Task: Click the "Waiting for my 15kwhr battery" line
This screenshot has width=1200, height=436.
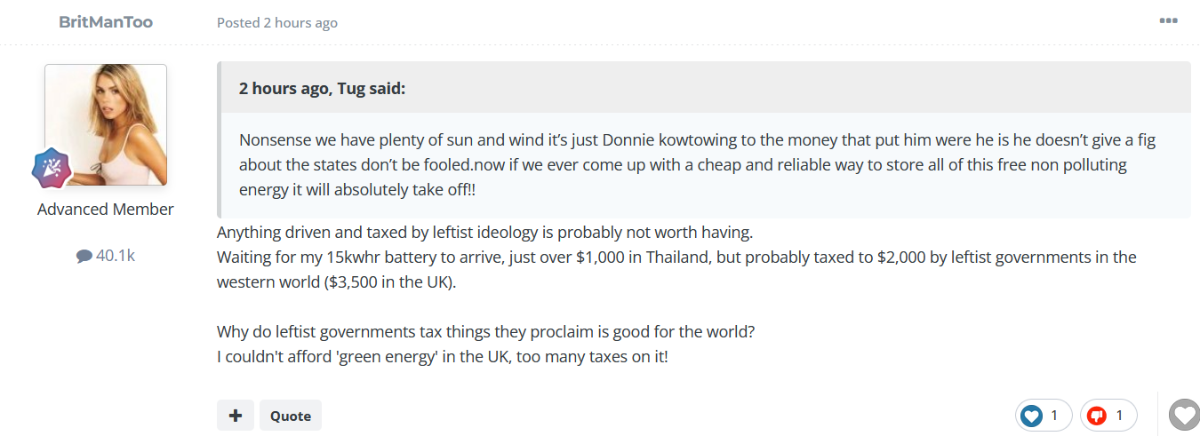Action: coord(676,257)
